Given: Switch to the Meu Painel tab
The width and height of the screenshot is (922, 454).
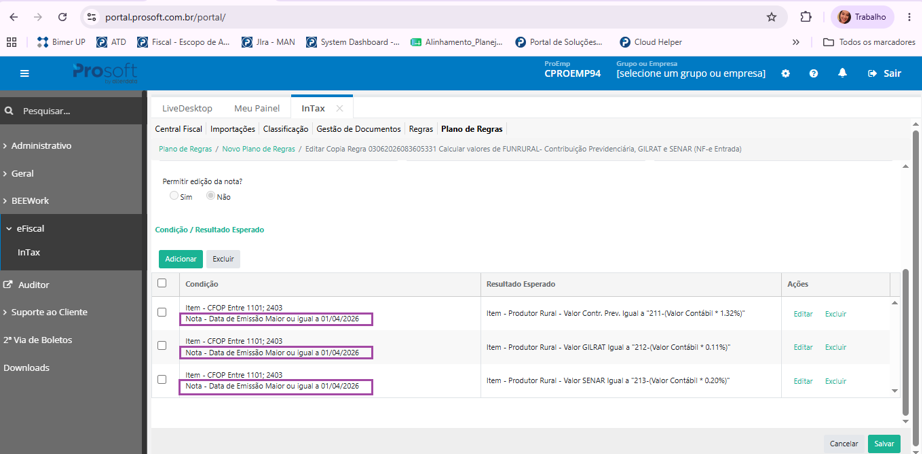Looking at the screenshot, I should tap(255, 108).
